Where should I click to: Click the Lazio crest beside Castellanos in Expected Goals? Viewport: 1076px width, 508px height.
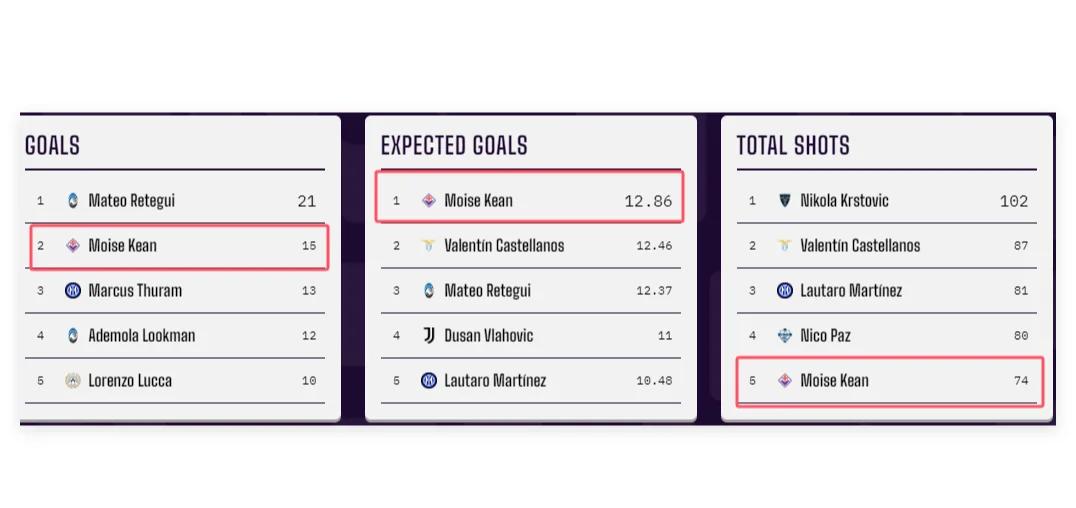pyautogui.click(x=429, y=246)
